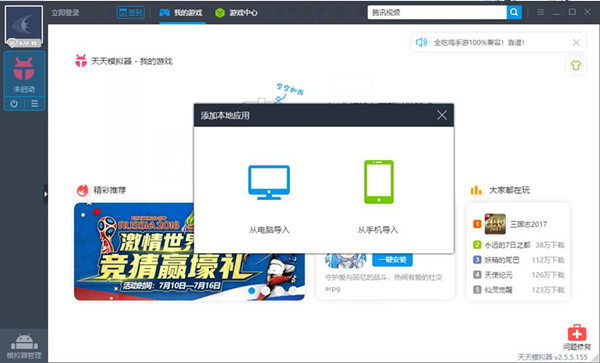Open the 三国志2017 game icon
The image size is (600, 363).
tap(495, 224)
